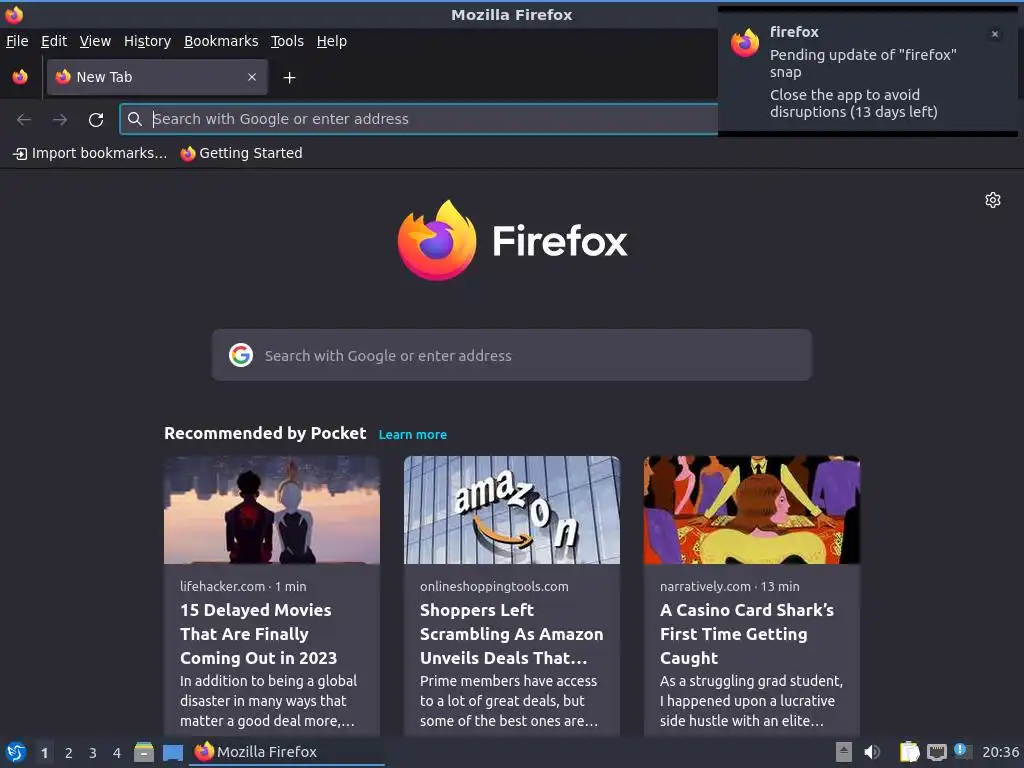Switch to workspace 2
The width and height of the screenshot is (1024, 768).
click(x=69, y=753)
